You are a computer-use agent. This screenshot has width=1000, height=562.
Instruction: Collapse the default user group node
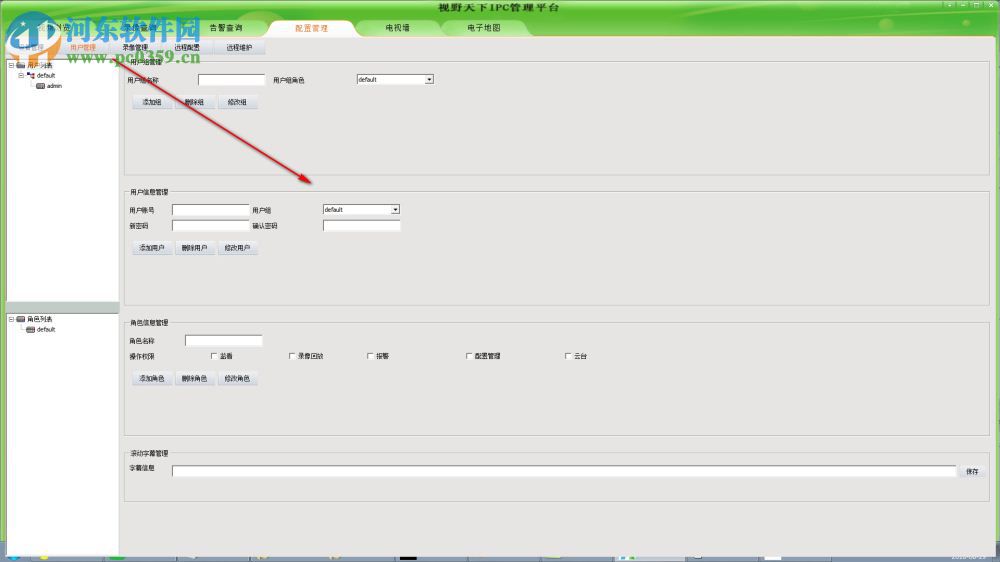21,75
